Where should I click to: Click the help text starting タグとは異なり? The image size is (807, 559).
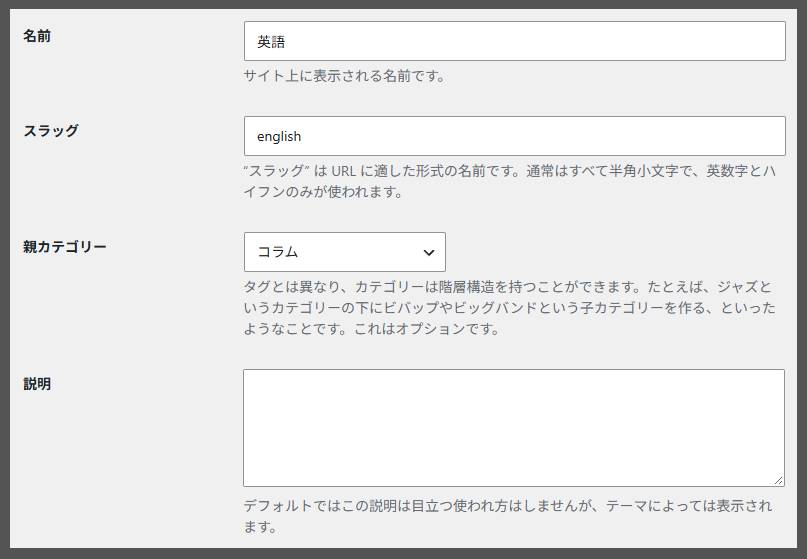click(x=510, y=307)
